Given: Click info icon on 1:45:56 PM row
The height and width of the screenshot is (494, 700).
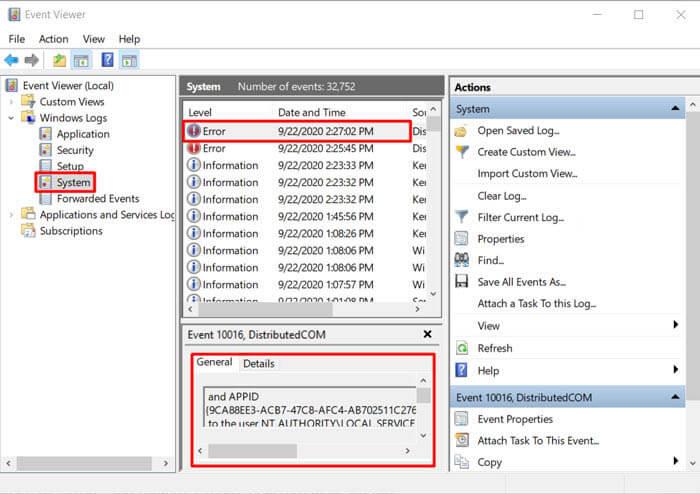Looking at the screenshot, I should pos(193,216).
